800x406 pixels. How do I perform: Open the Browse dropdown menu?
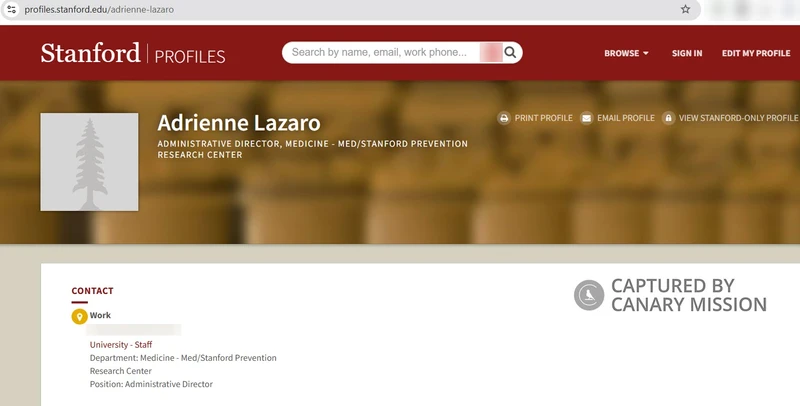626,53
